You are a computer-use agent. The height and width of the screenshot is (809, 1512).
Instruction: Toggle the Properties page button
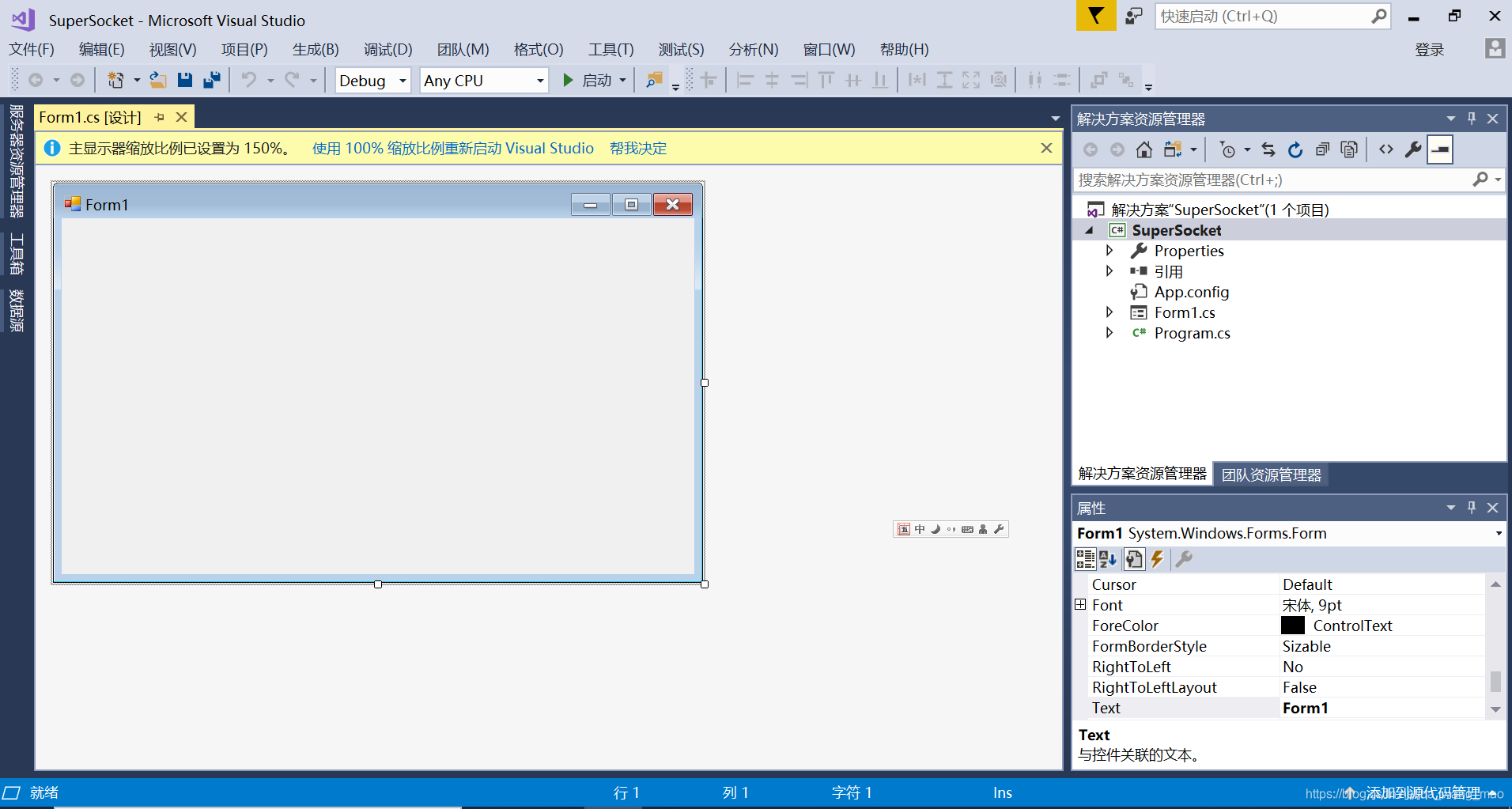coord(1134,559)
